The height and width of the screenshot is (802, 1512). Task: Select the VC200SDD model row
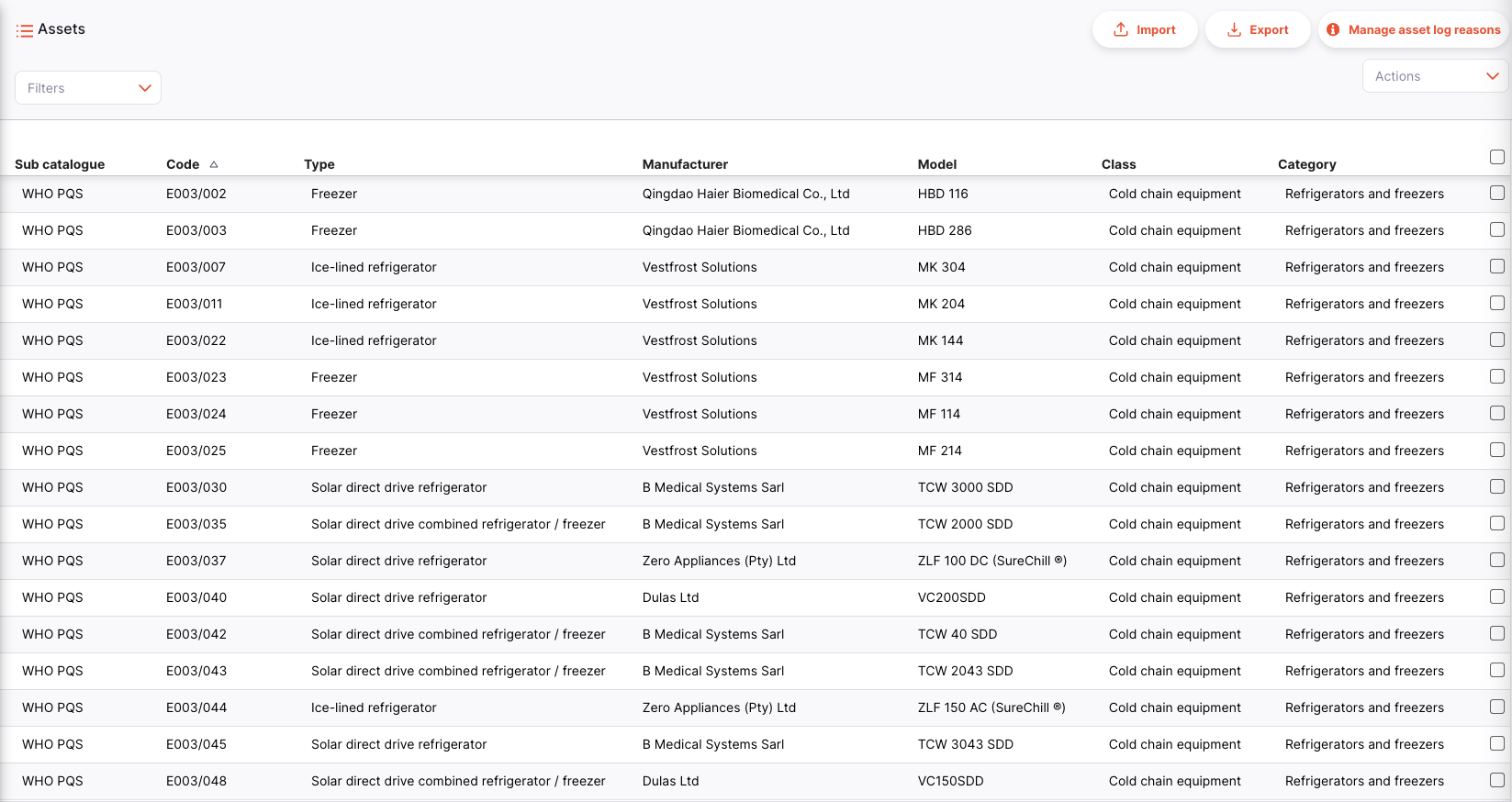951,597
